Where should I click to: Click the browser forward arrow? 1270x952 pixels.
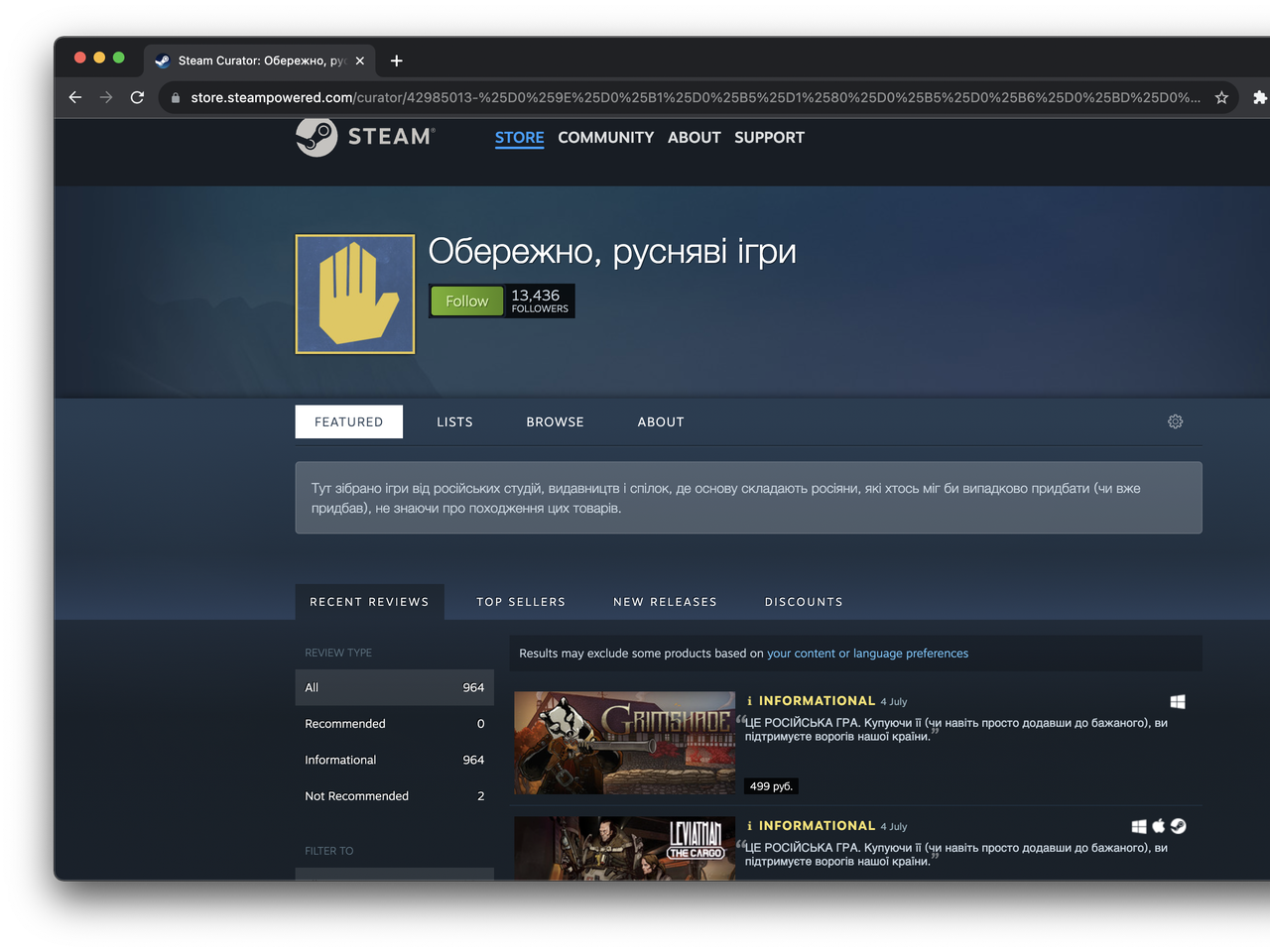[x=106, y=97]
